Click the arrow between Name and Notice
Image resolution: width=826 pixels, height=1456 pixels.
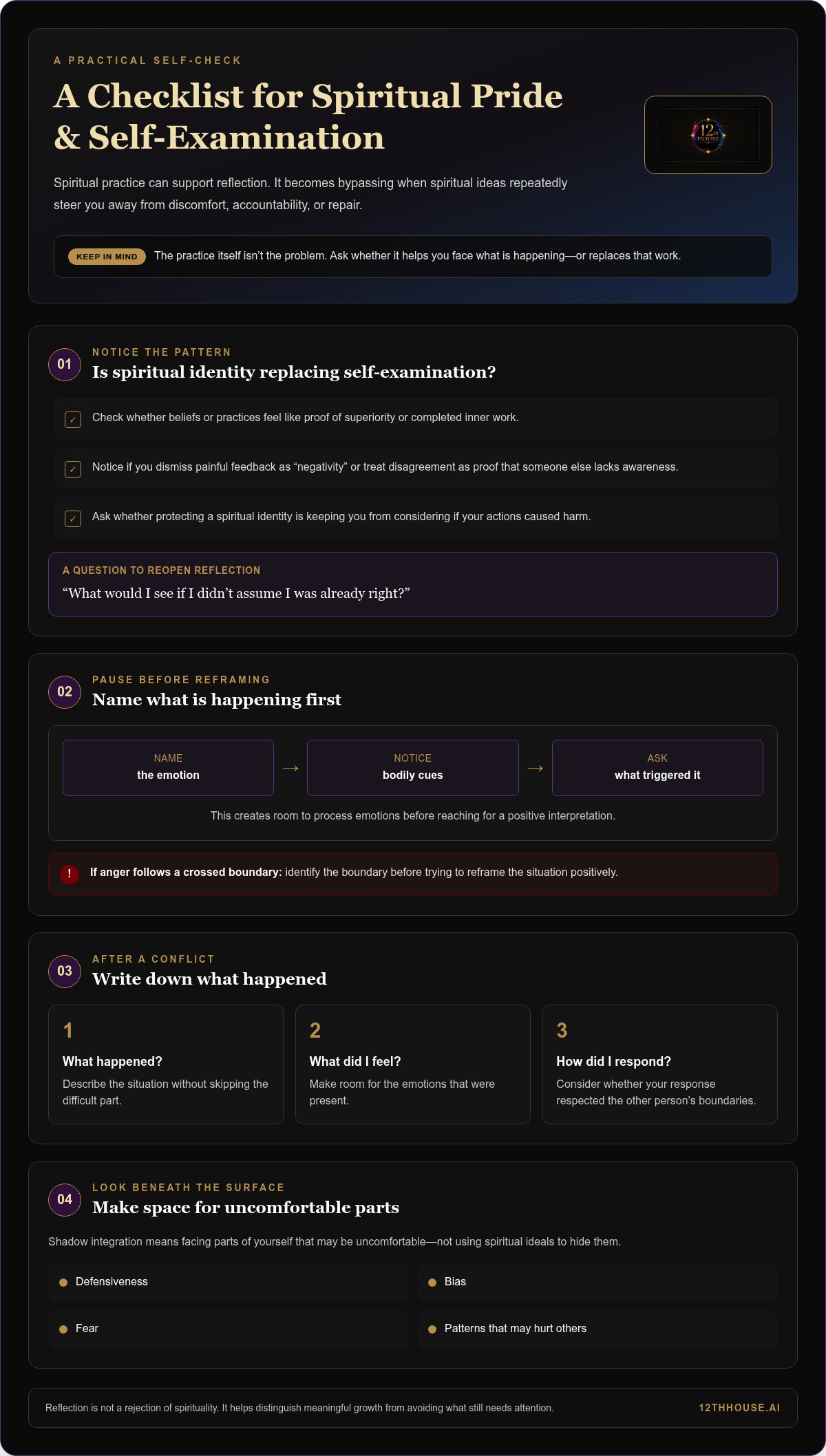290,768
